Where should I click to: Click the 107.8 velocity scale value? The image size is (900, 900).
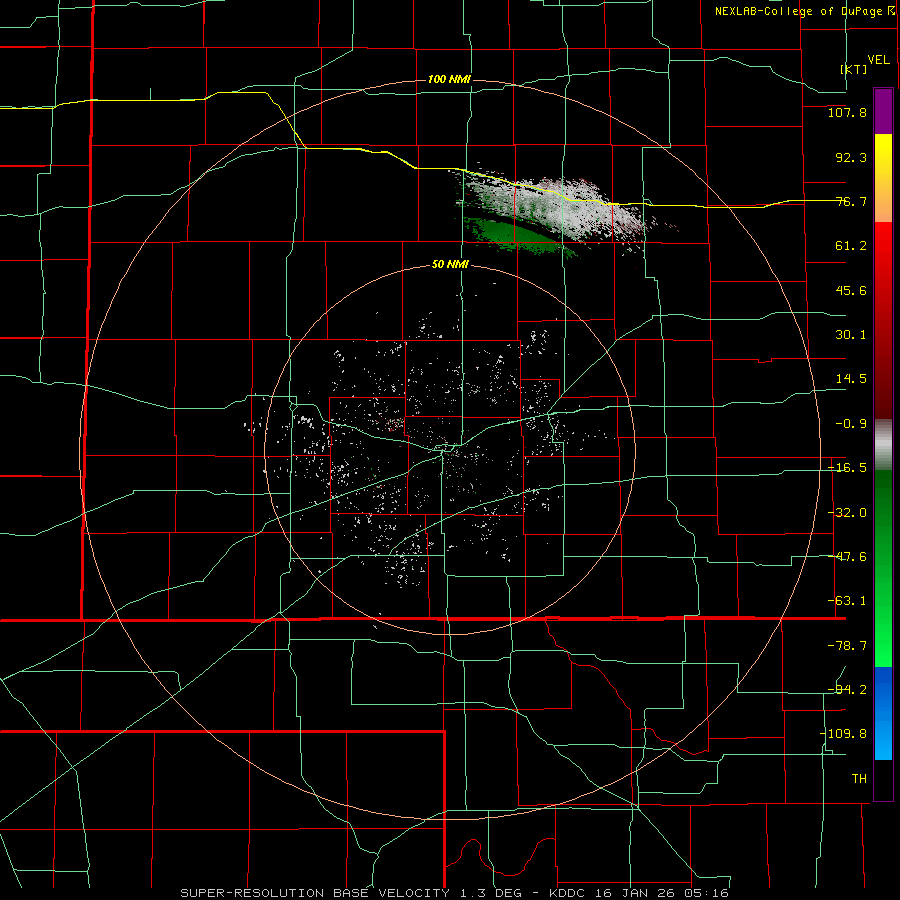[x=847, y=112]
